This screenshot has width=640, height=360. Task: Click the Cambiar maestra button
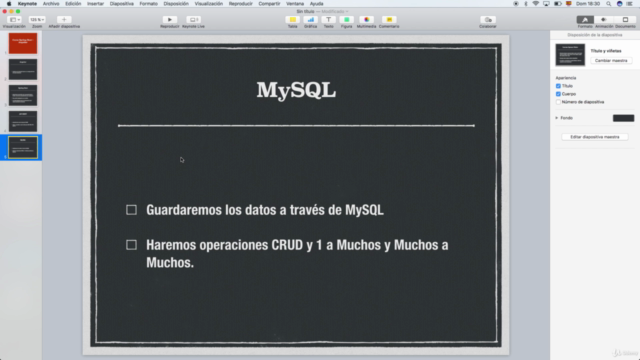coord(611,60)
